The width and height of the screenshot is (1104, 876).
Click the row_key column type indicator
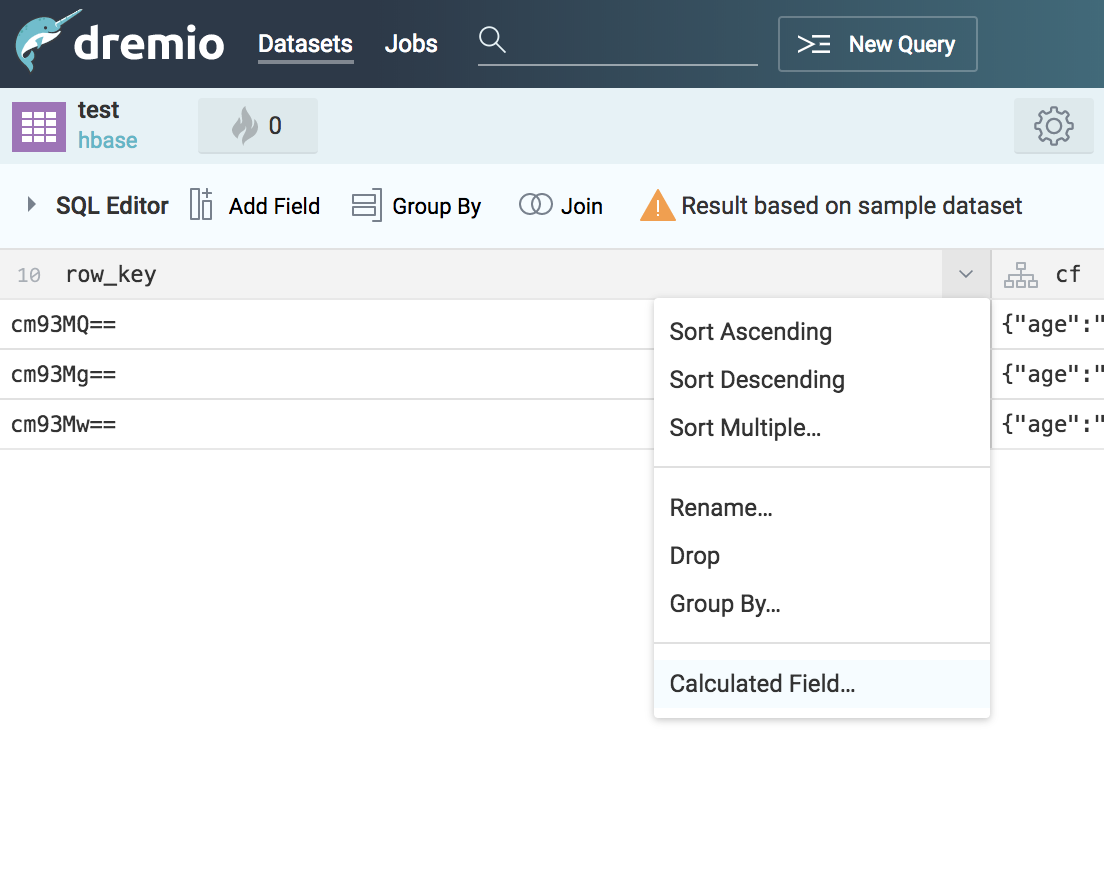pos(29,275)
